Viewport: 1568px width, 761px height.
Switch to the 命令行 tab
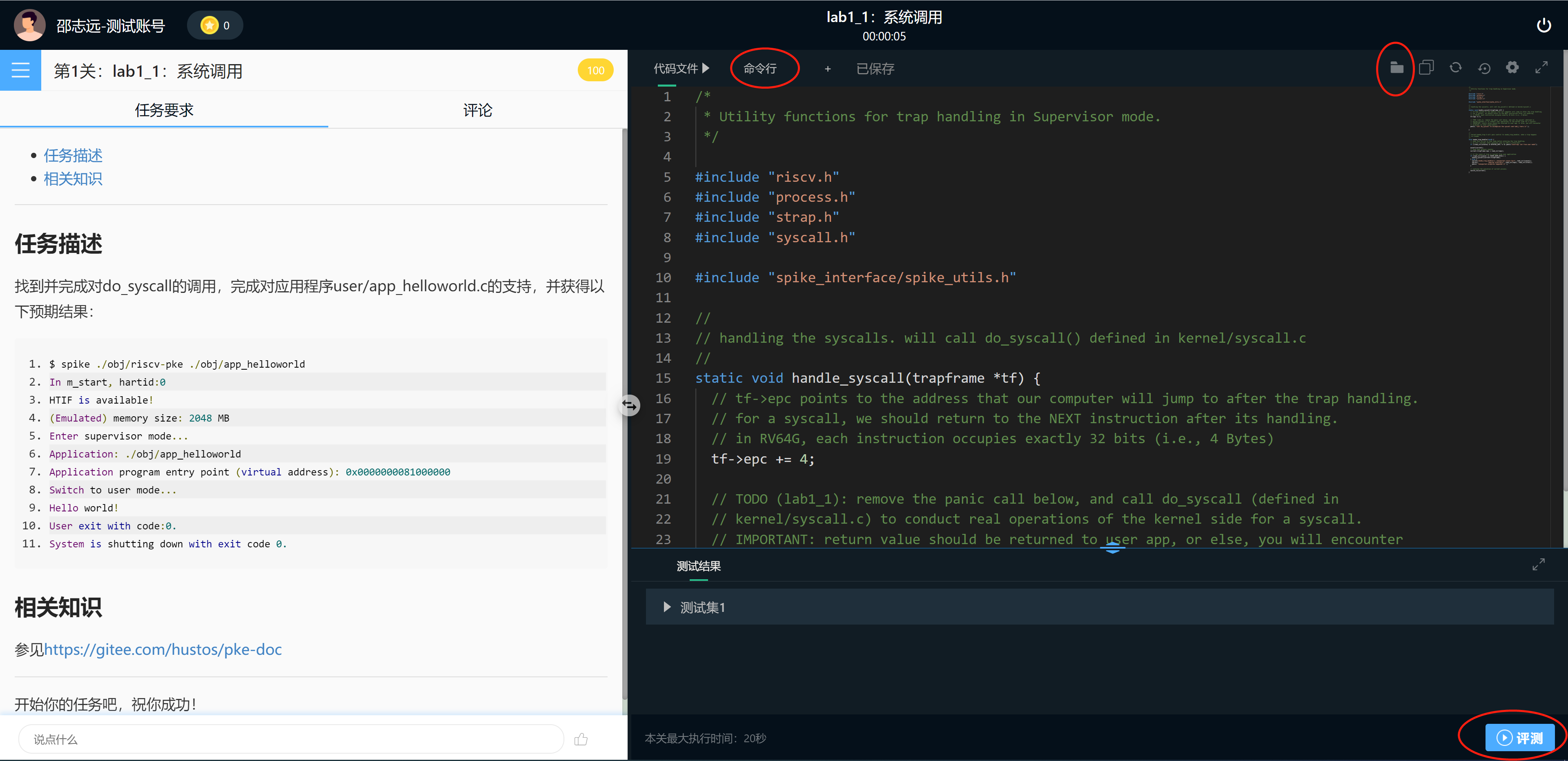[759, 69]
